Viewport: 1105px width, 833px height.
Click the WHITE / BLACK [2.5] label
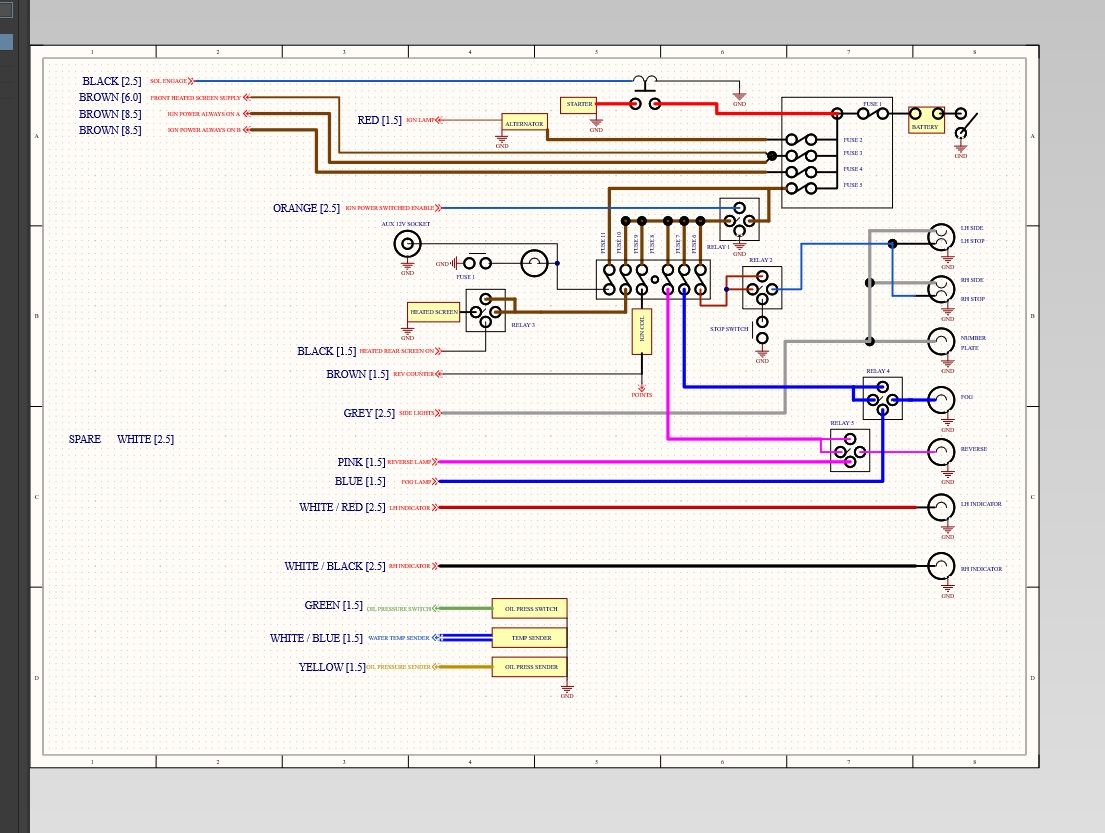coord(335,566)
